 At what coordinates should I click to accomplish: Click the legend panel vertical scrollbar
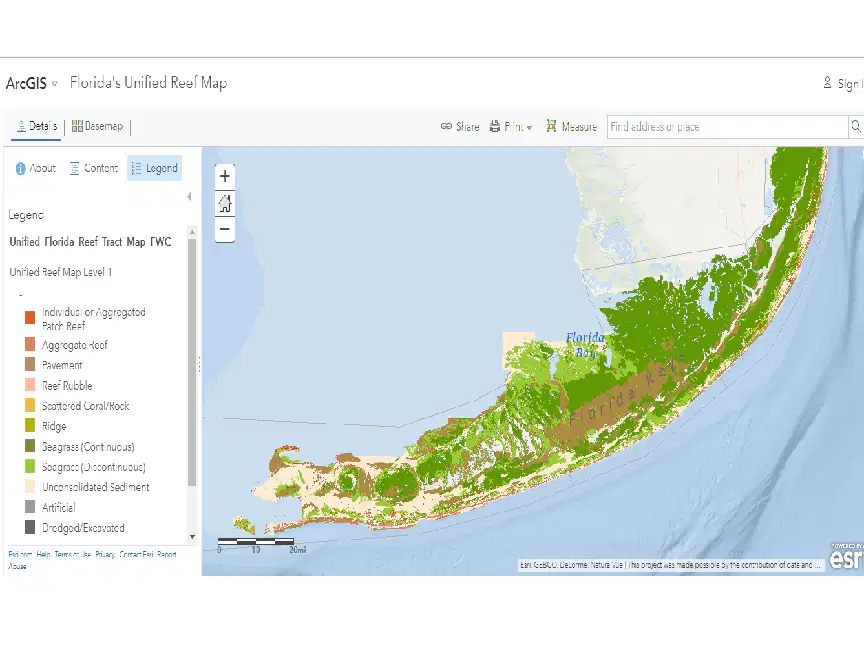[x=192, y=364]
